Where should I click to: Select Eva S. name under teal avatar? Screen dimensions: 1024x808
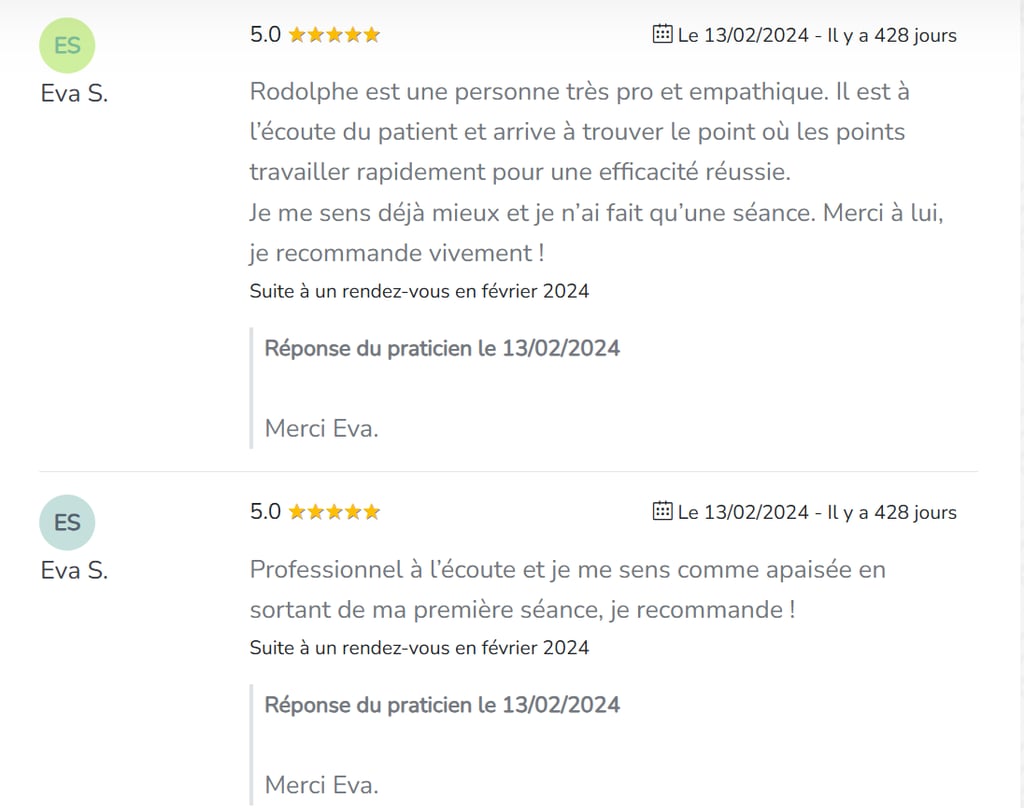click(74, 571)
